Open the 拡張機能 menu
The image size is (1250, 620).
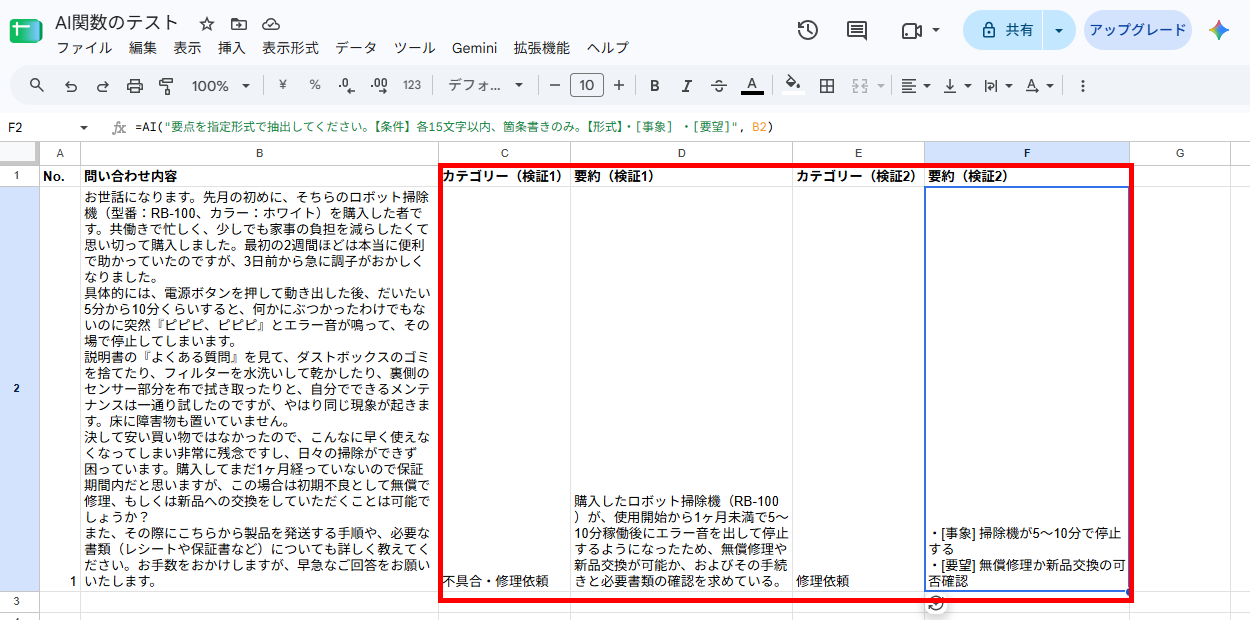click(541, 48)
